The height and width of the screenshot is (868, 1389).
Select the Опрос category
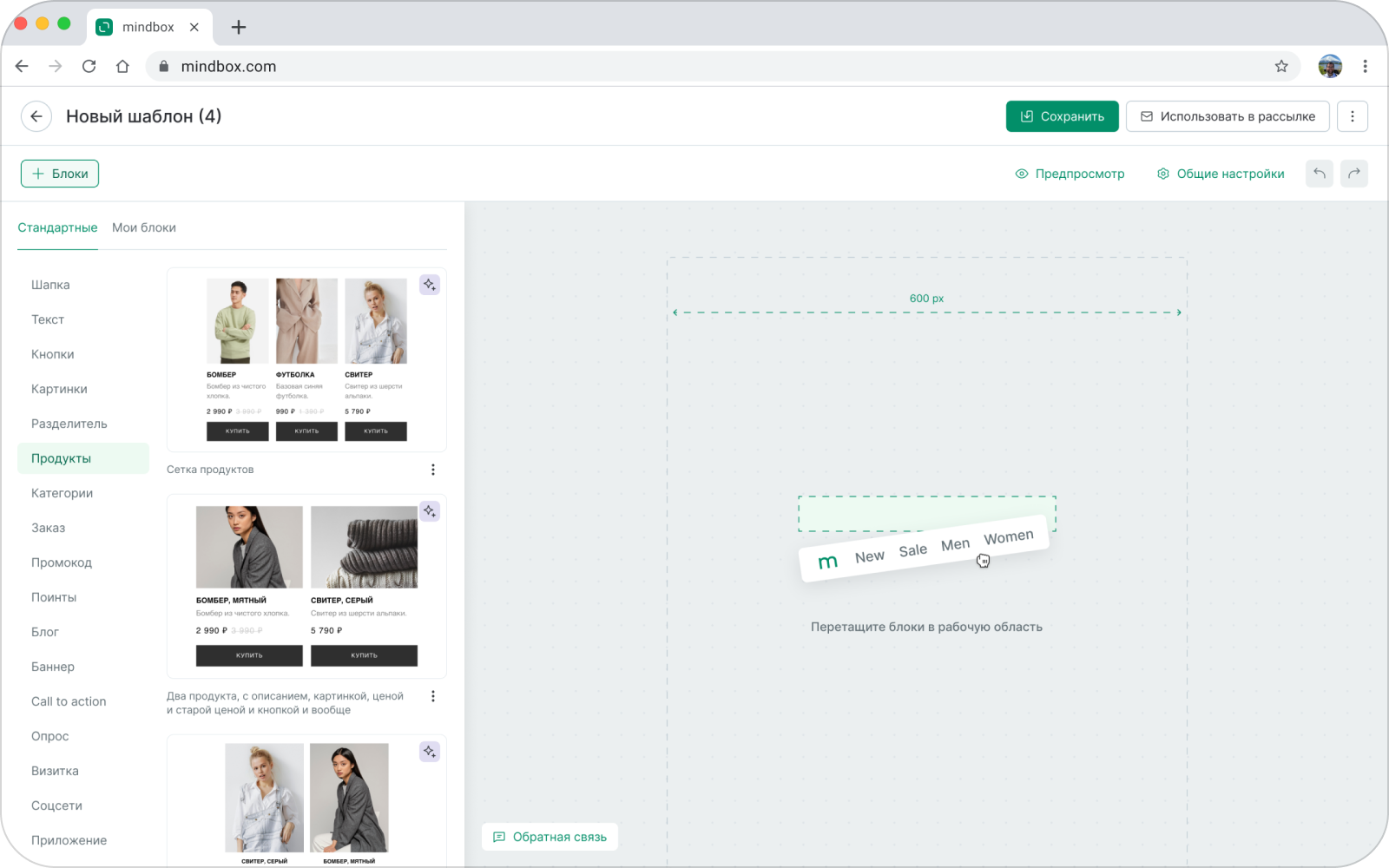pyautogui.click(x=83, y=736)
